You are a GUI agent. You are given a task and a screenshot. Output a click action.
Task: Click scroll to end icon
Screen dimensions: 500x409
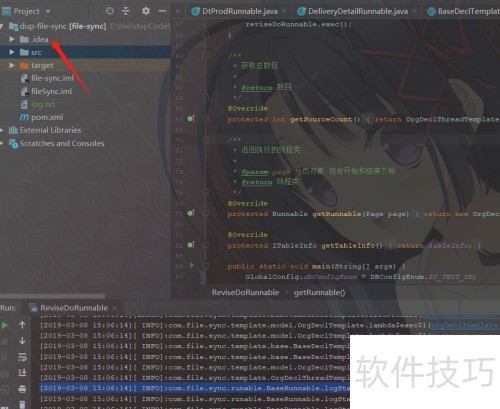22,372
